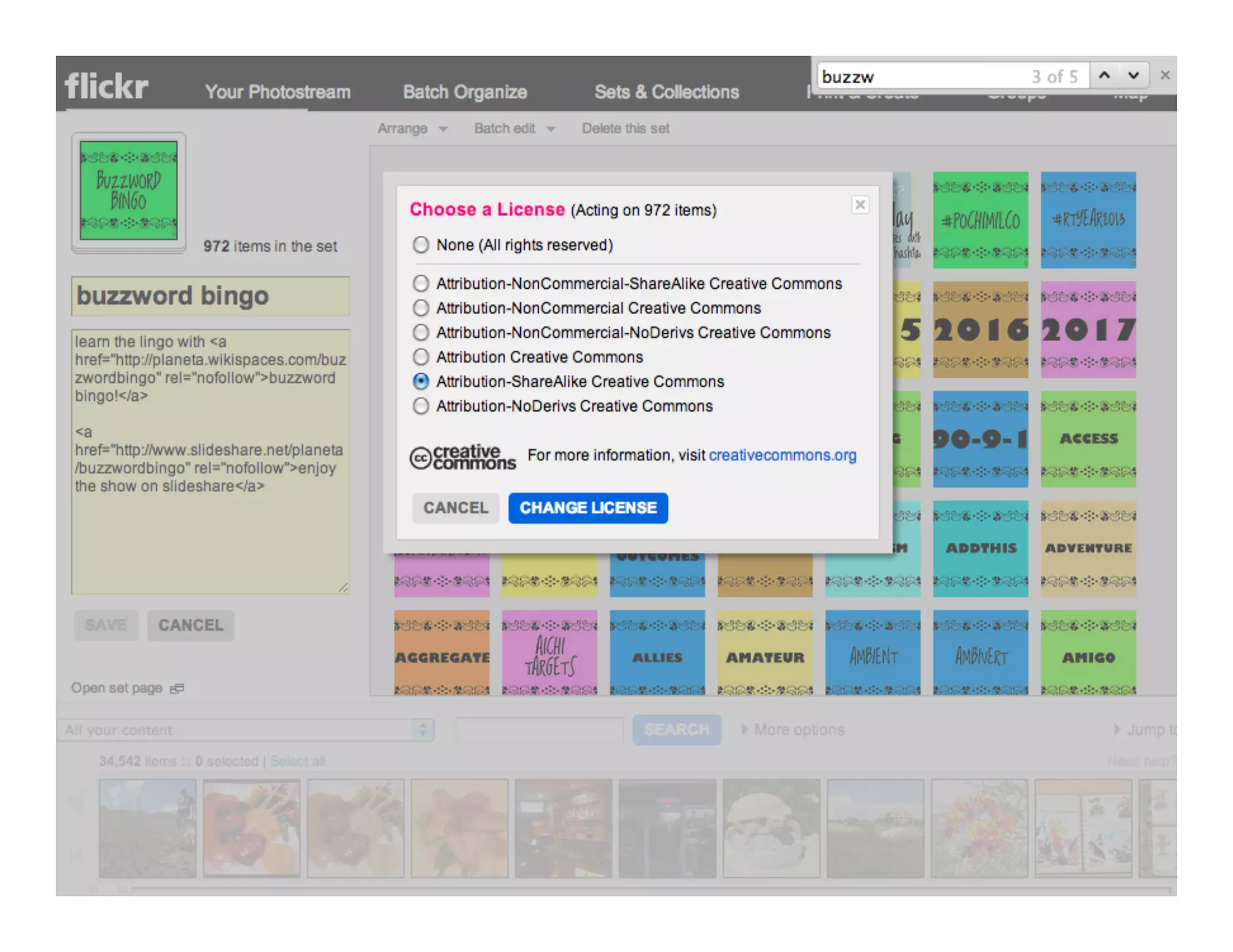
Task: Click the Creative Commons logo
Action: (462, 457)
